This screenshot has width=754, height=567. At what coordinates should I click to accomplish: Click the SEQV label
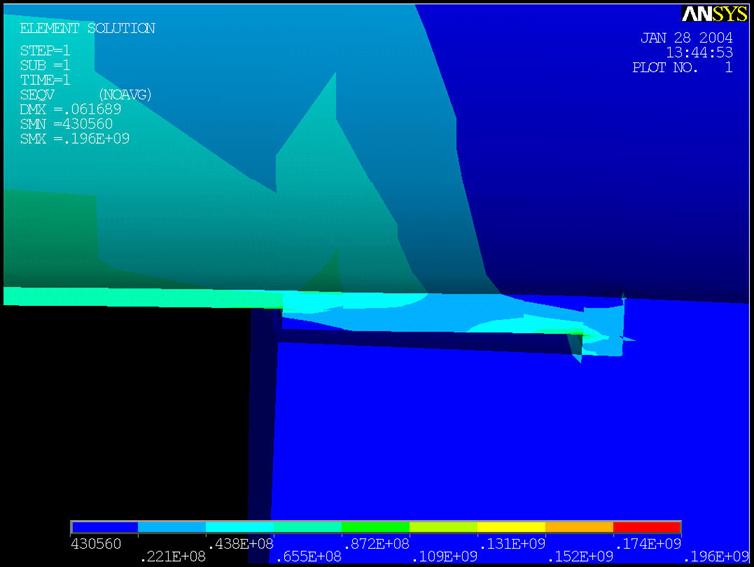(x=37, y=95)
